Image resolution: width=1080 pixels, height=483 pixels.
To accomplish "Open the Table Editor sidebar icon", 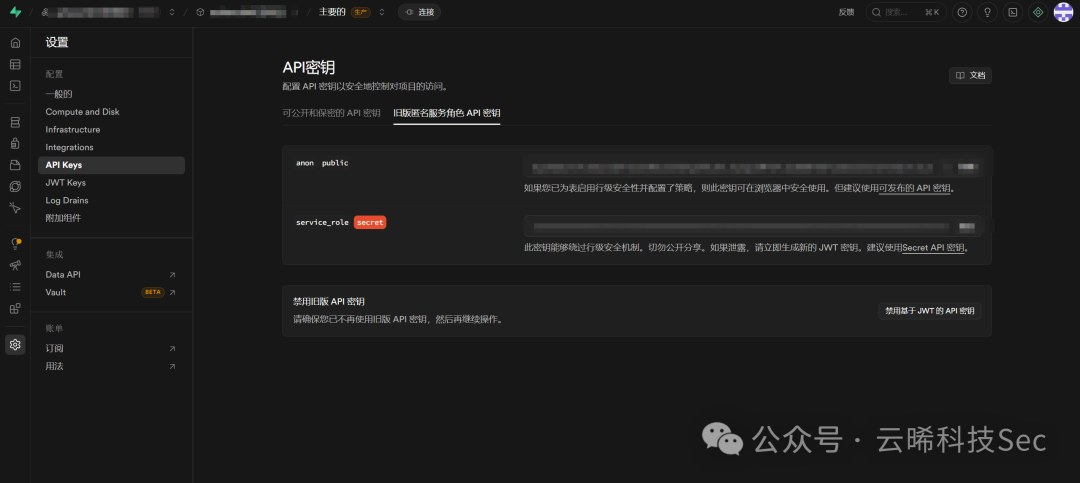I will pos(15,65).
